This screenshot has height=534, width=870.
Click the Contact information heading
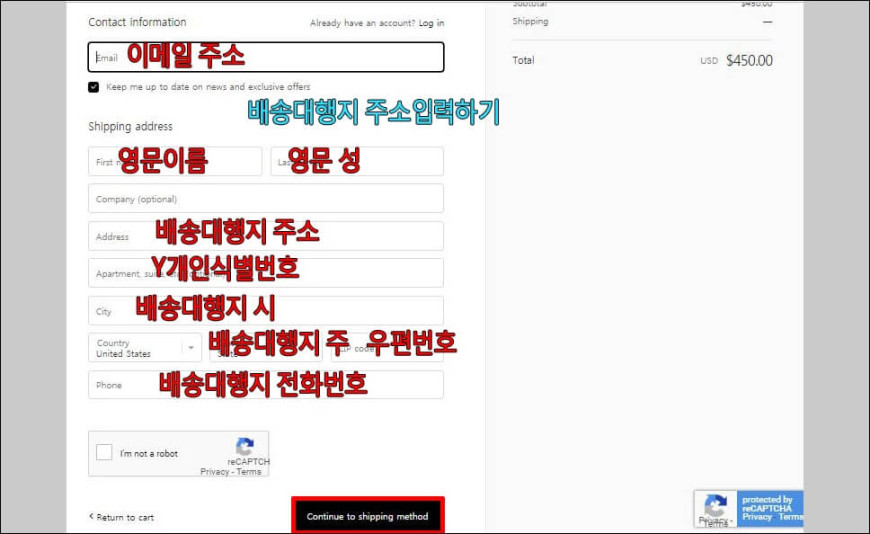coord(138,22)
